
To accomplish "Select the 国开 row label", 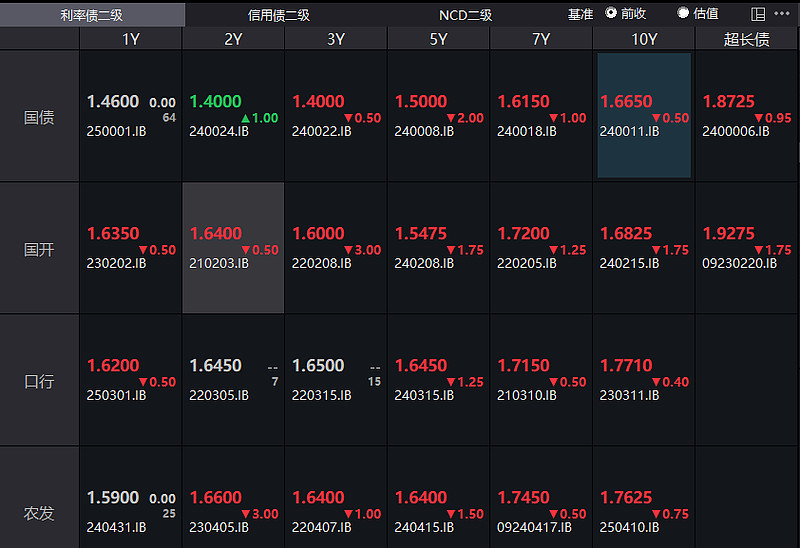I will click(39, 249).
